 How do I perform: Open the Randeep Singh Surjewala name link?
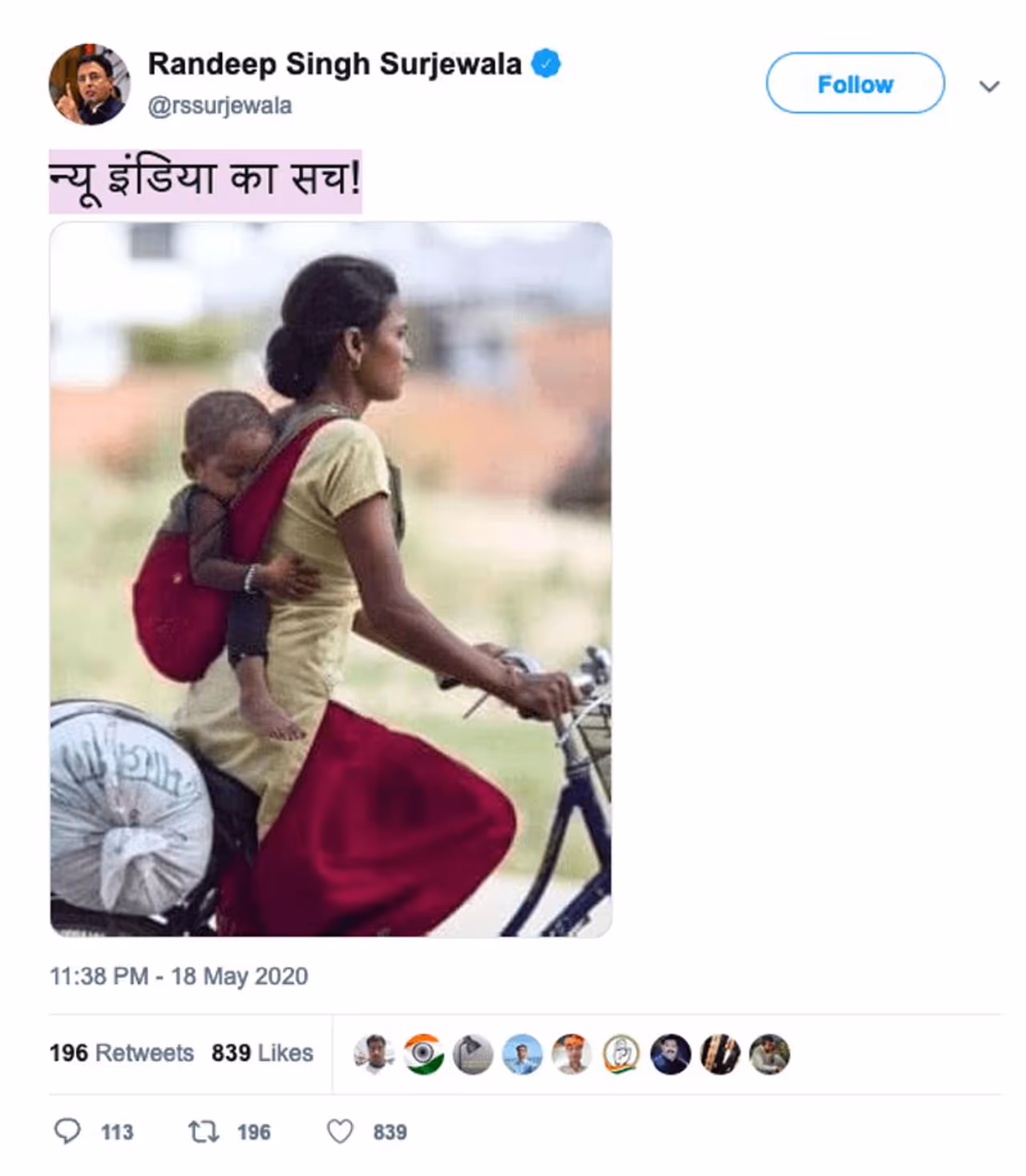click(334, 64)
